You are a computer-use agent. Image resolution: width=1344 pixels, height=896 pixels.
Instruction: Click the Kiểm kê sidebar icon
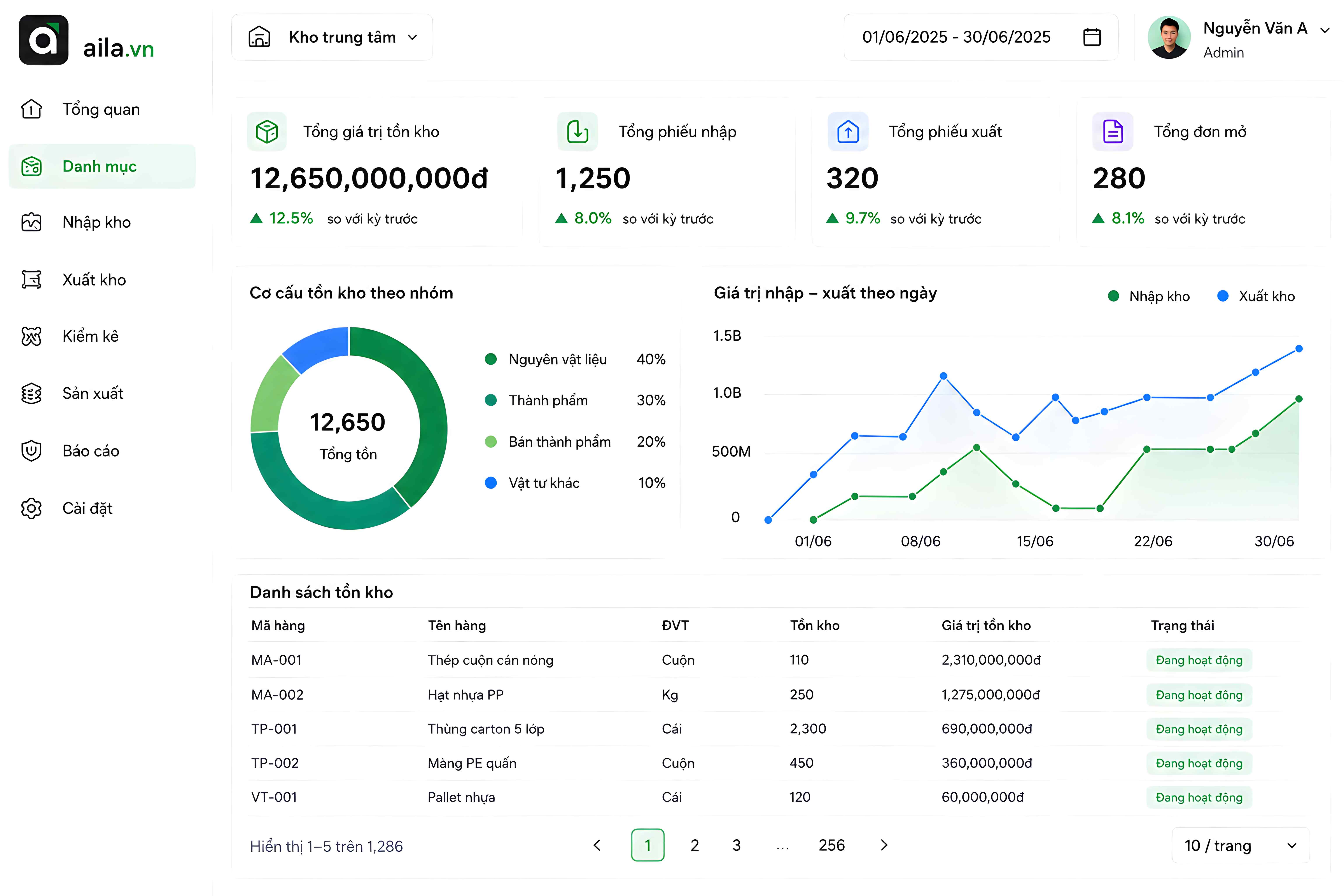(31, 337)
